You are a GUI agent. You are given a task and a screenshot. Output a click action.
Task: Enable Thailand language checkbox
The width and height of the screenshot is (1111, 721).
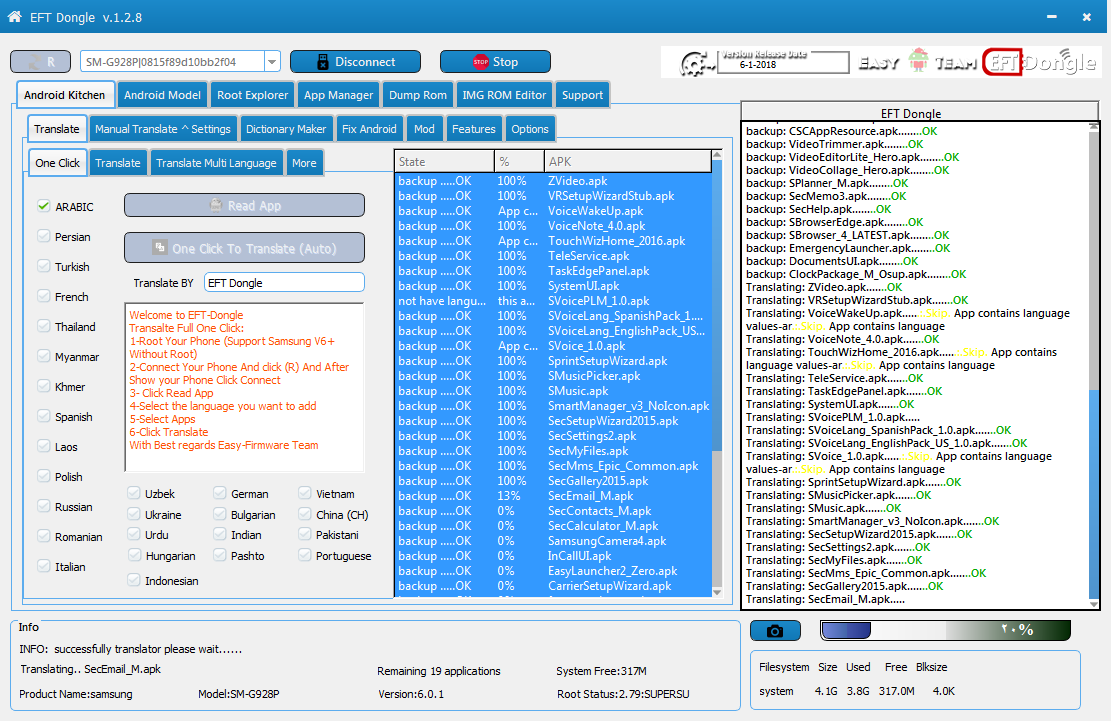(x=44, y=326)
